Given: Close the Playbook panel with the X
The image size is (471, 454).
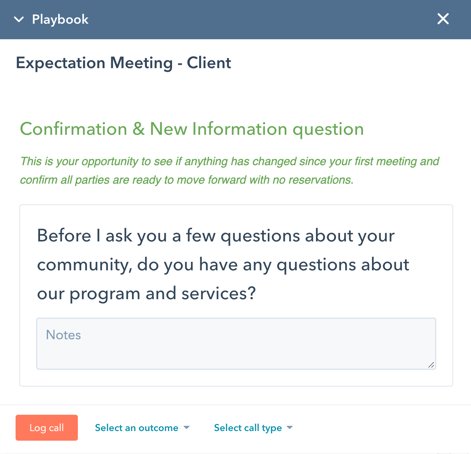Looking at the screenshot, I should [x=443, y=19].
